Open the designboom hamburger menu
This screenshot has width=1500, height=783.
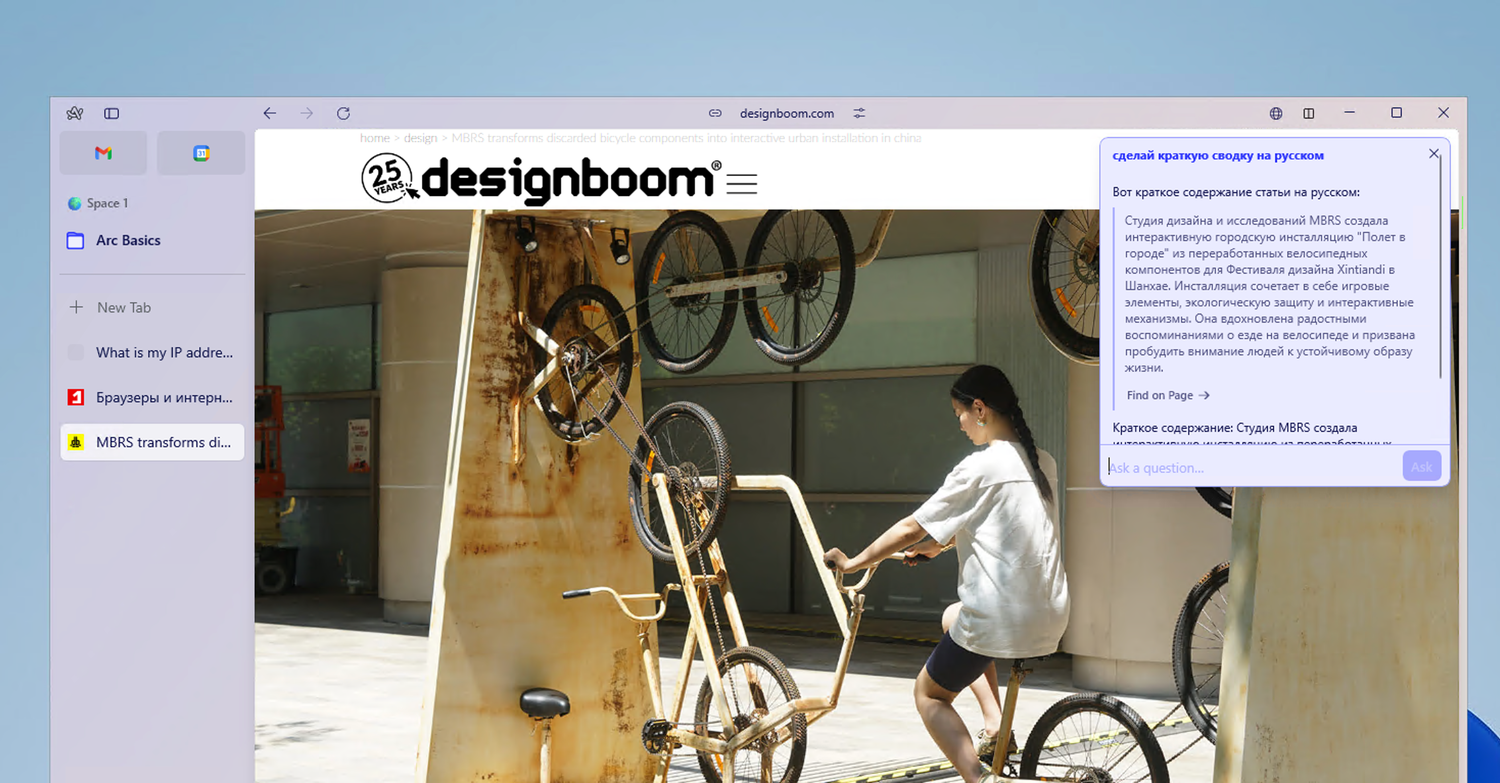(x=742, y=184)
